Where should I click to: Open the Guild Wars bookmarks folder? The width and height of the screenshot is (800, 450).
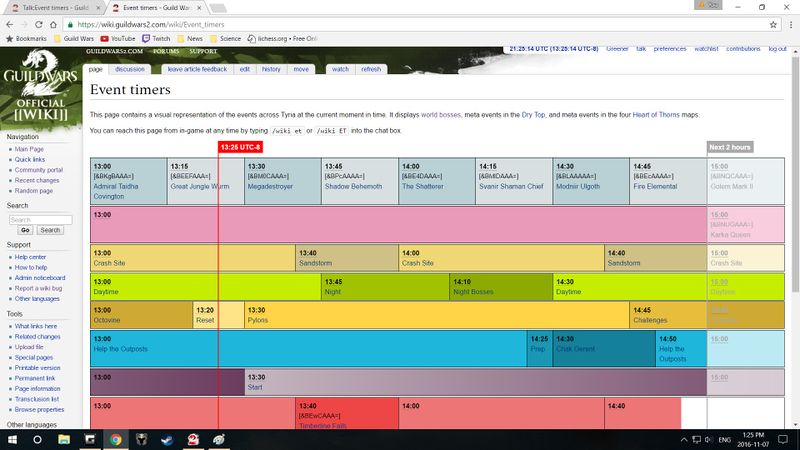[x=74, y=39]
